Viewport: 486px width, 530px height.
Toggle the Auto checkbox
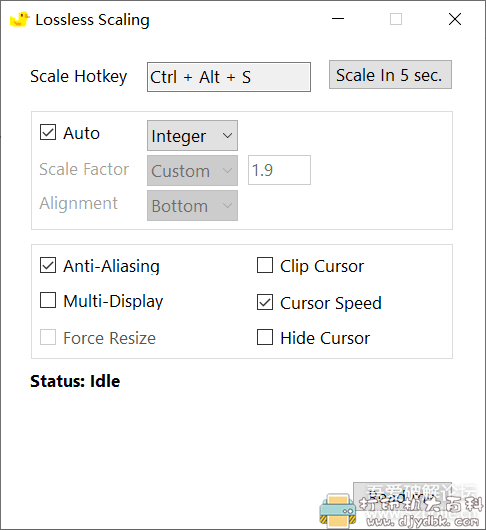pos(48,132)
